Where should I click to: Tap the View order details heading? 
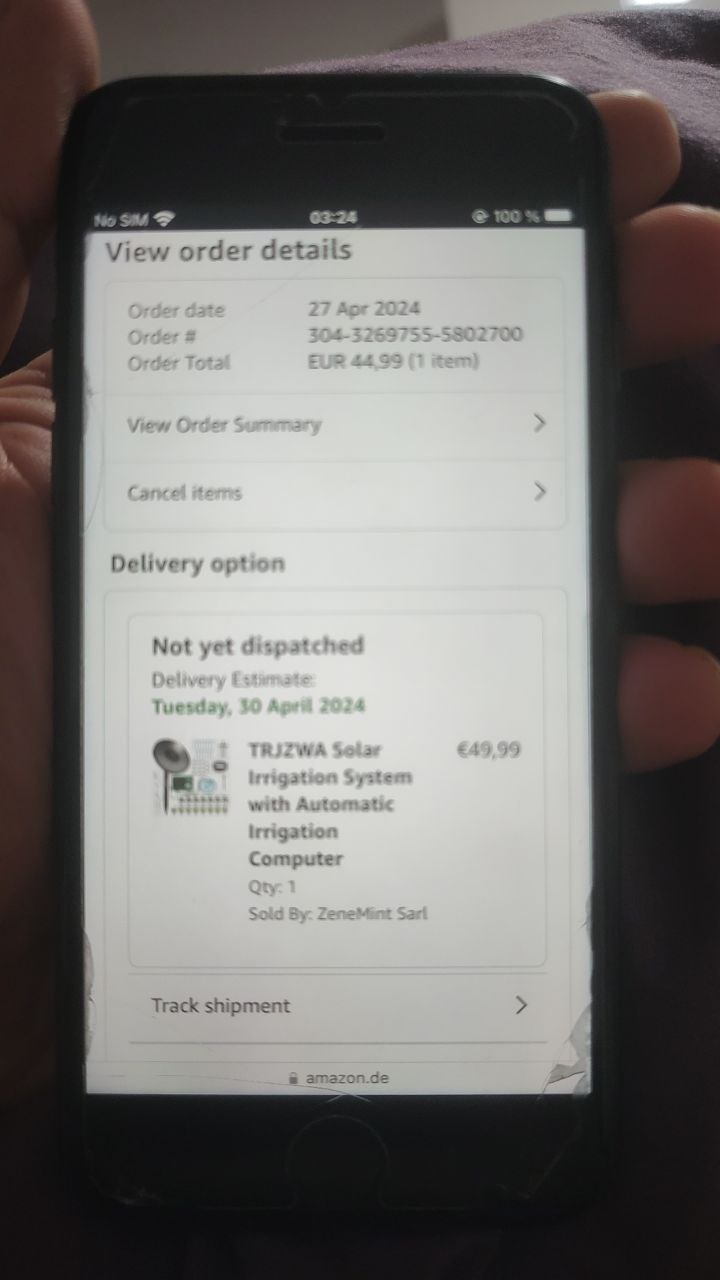229,250
